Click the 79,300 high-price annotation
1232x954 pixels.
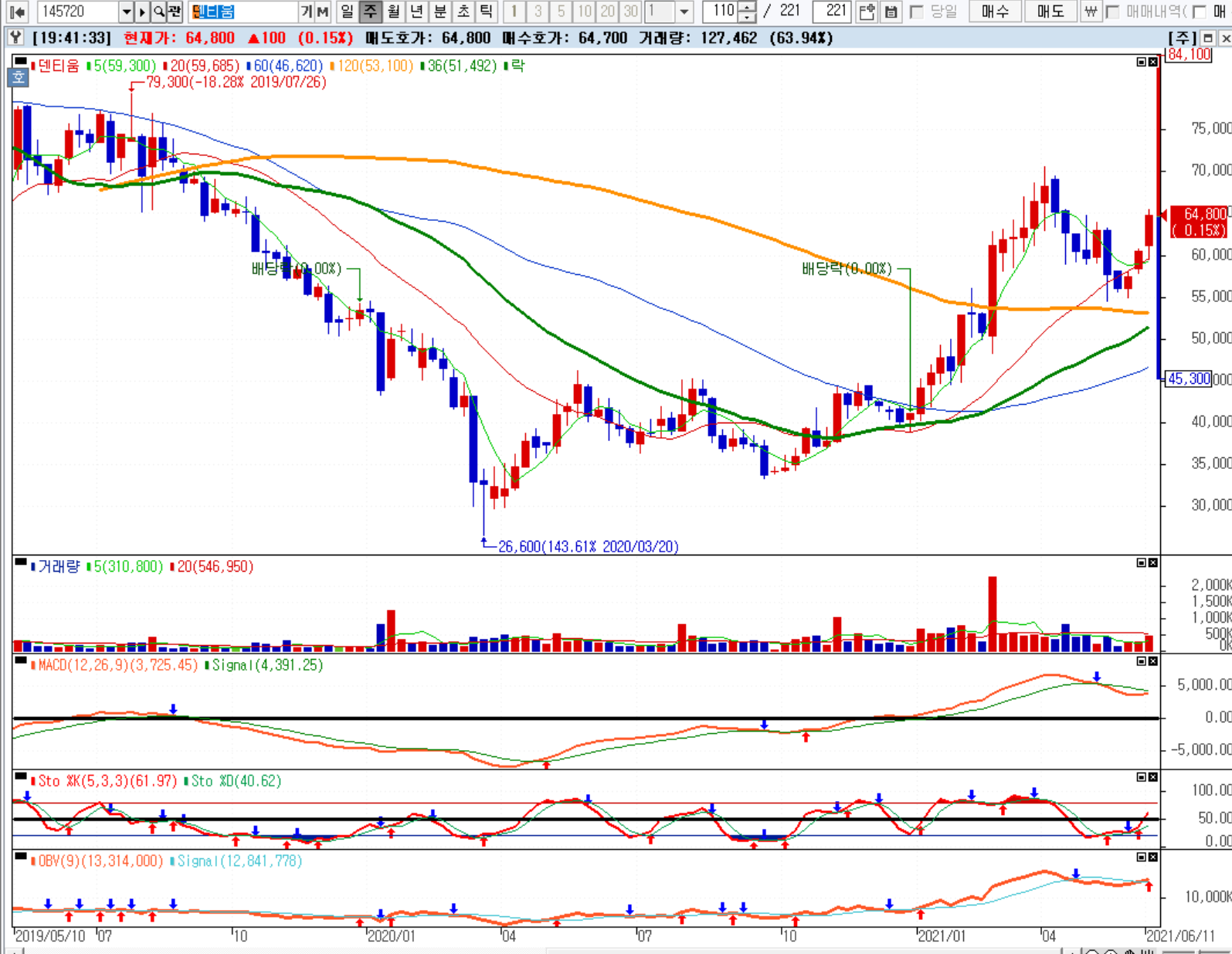(236, 82)
